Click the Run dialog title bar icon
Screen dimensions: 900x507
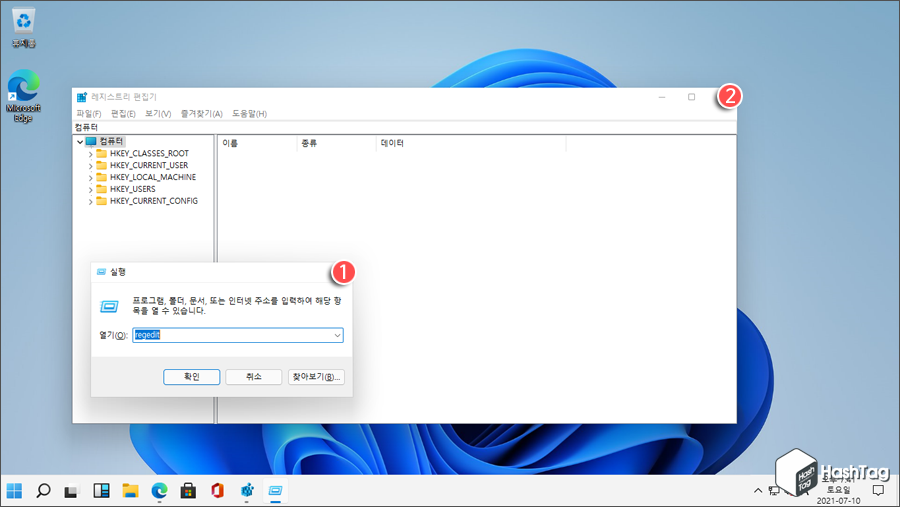coord(102,272)
